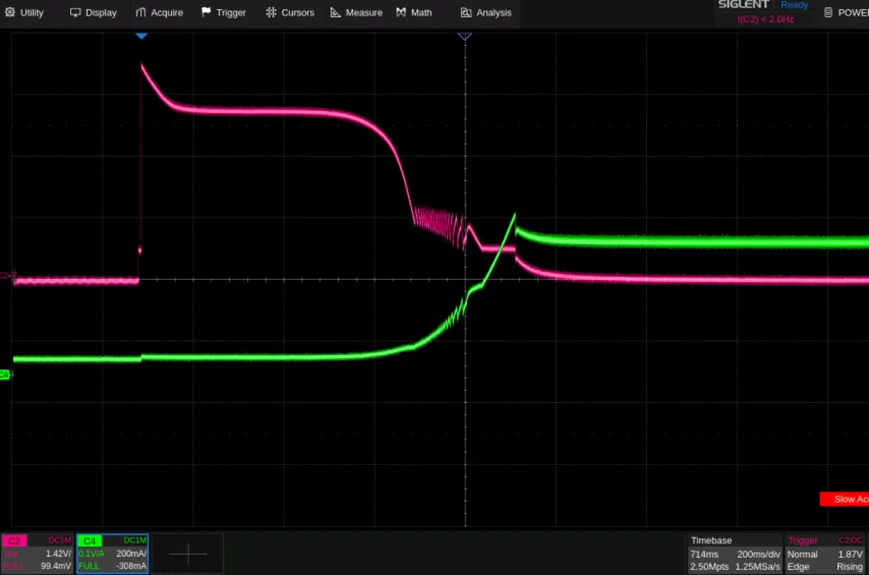Viewport: 869px width, 575px height.
Task: Open the Trigger settings box
Action: tap(823, 553)
